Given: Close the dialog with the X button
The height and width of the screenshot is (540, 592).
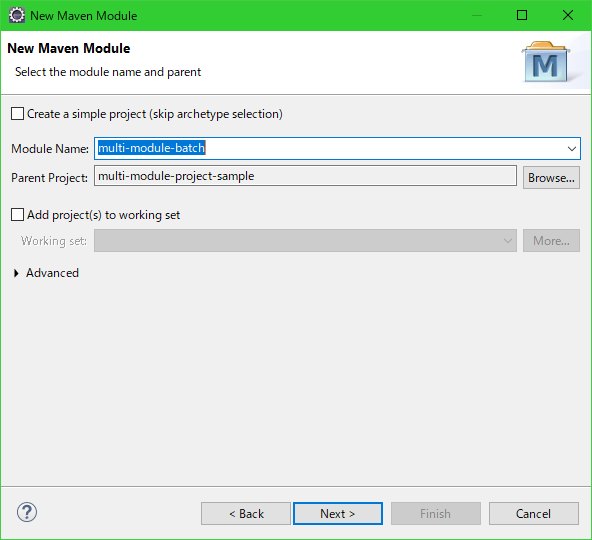Looking at the screenshot, I should pos(567,15).
